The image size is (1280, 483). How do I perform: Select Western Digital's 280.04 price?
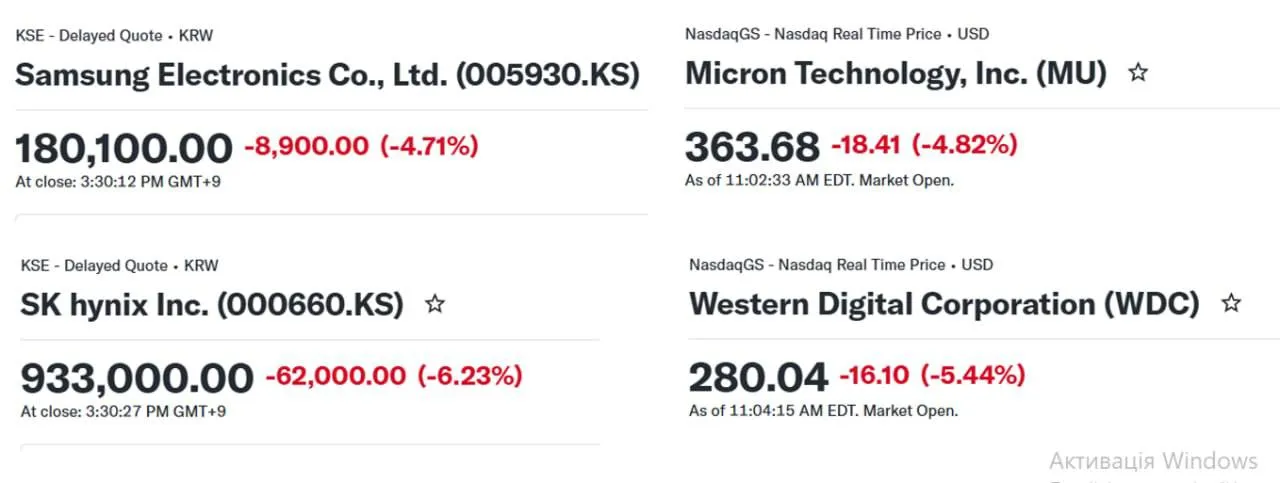coord(758,377)
